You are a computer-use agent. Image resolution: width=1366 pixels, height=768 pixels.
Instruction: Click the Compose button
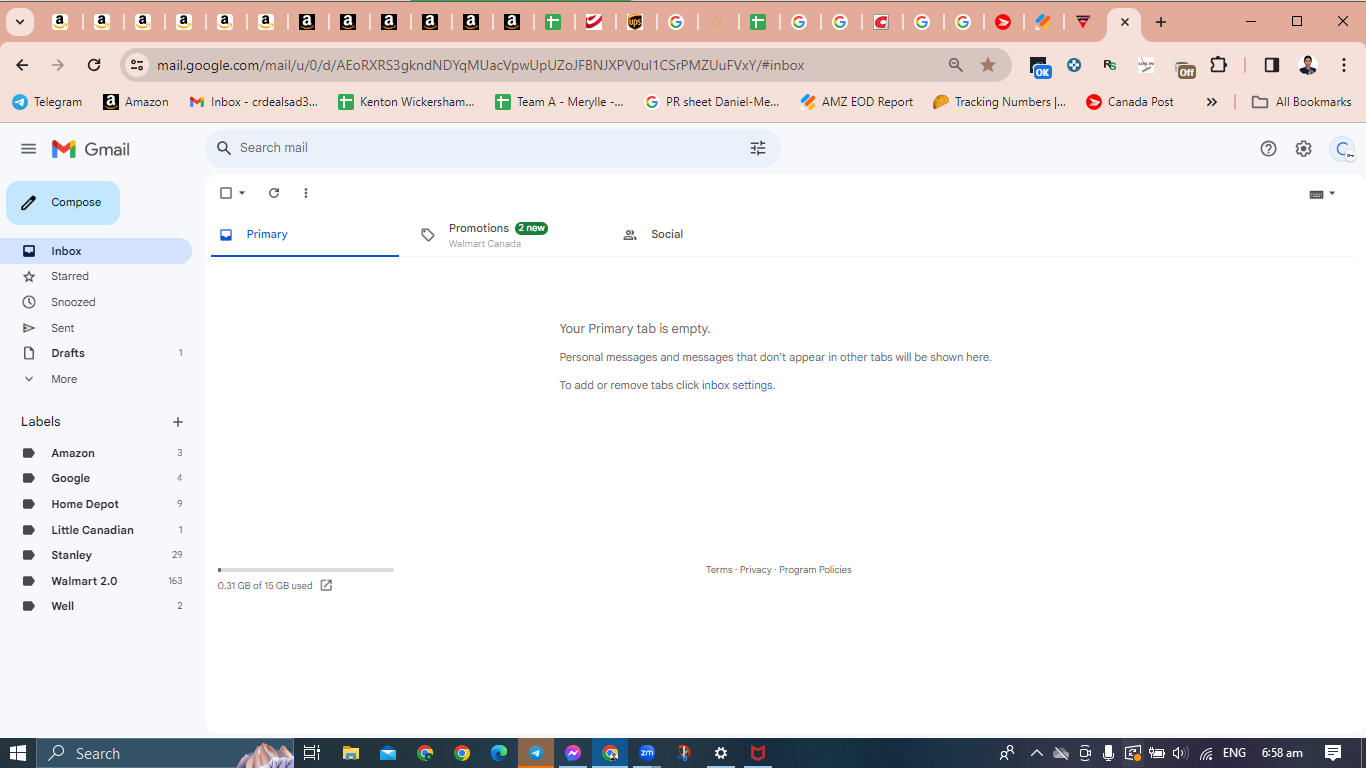click(x=63, y=203)
